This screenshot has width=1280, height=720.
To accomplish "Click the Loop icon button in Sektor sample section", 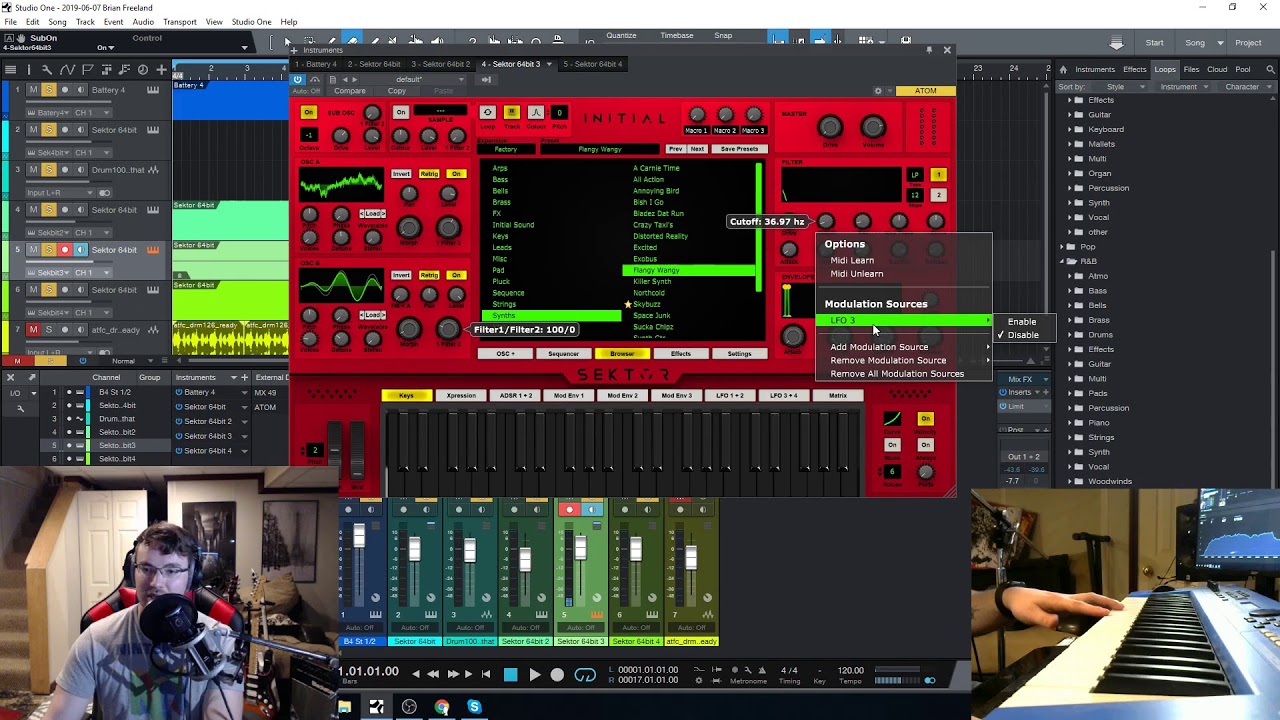I will pos(487,112).
